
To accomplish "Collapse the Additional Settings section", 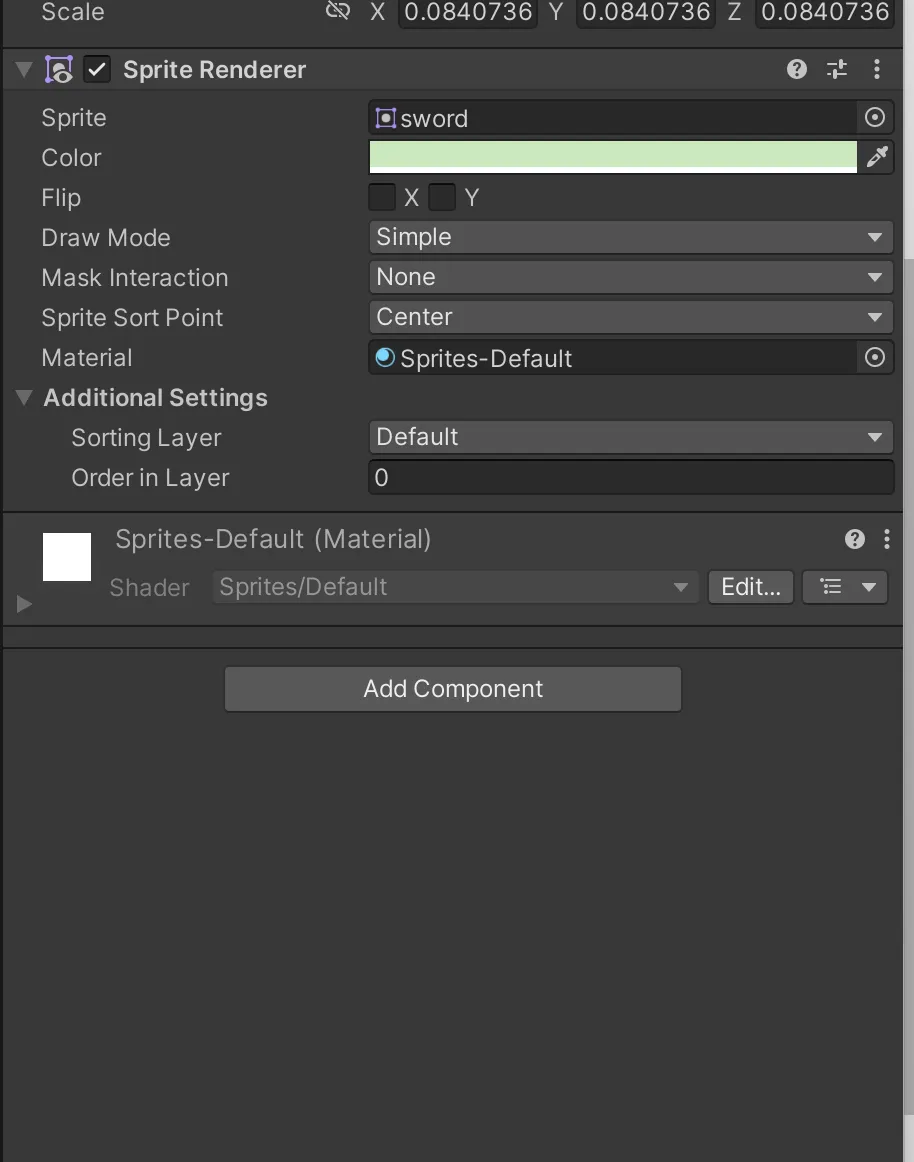I will coord(24,398).
